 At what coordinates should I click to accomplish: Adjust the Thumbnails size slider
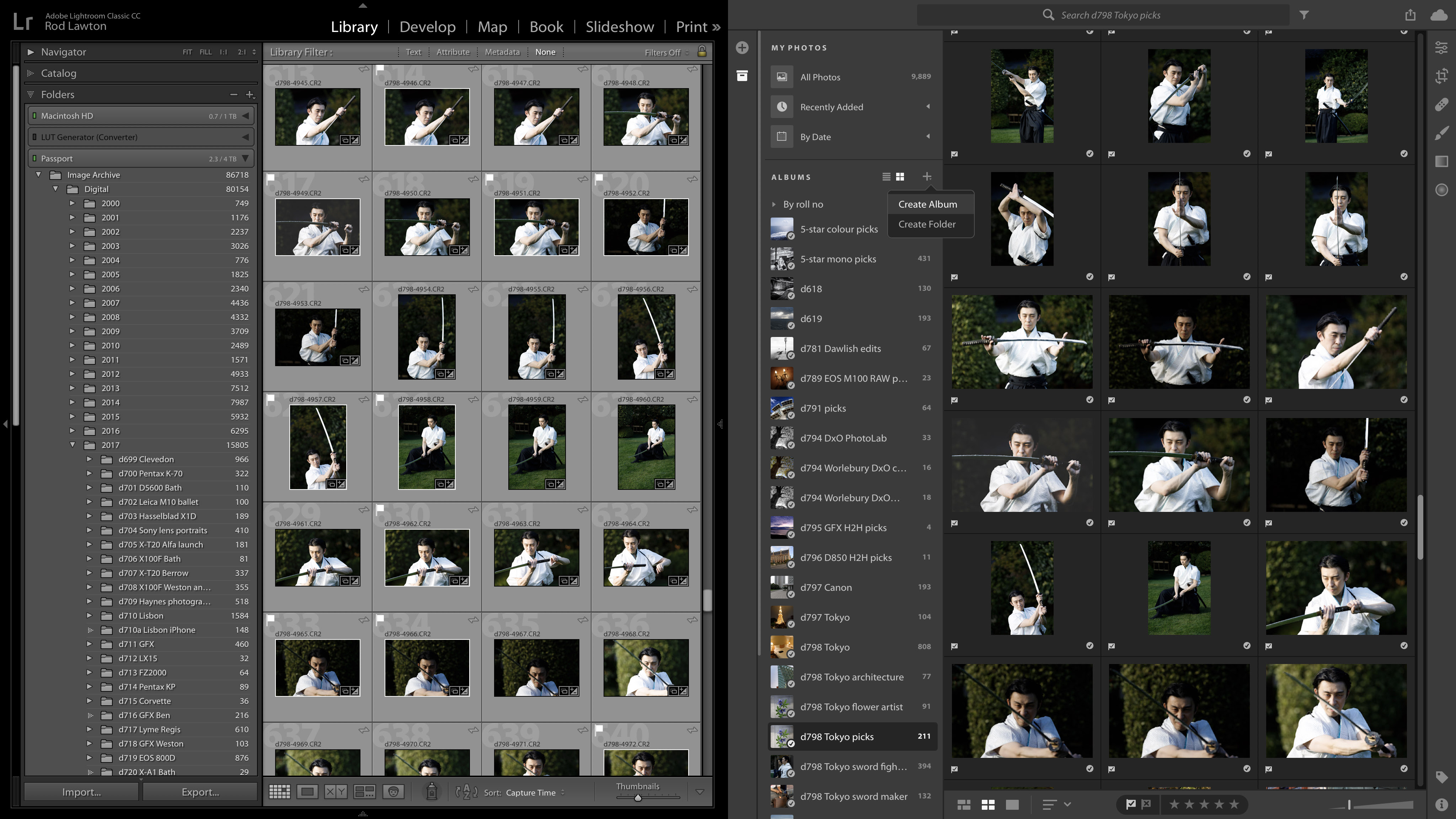(638, 798)
